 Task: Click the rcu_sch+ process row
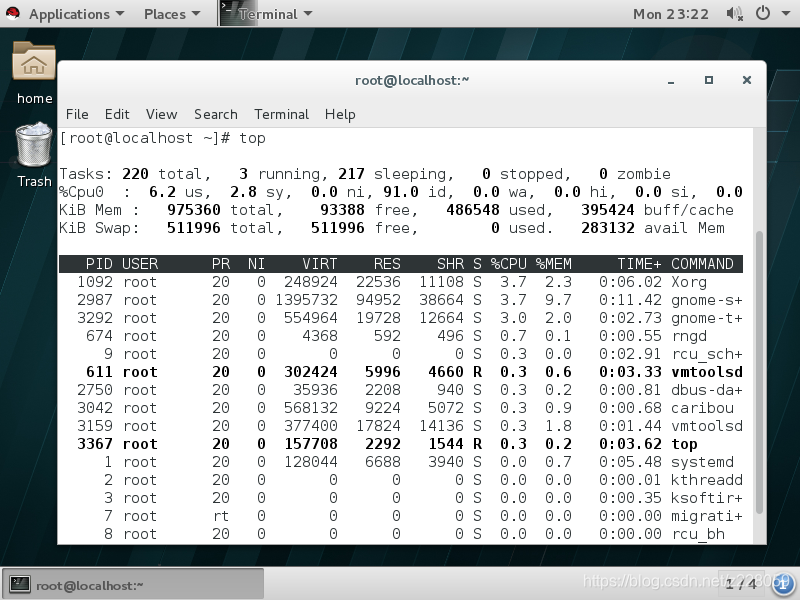(x=401, y=354)
